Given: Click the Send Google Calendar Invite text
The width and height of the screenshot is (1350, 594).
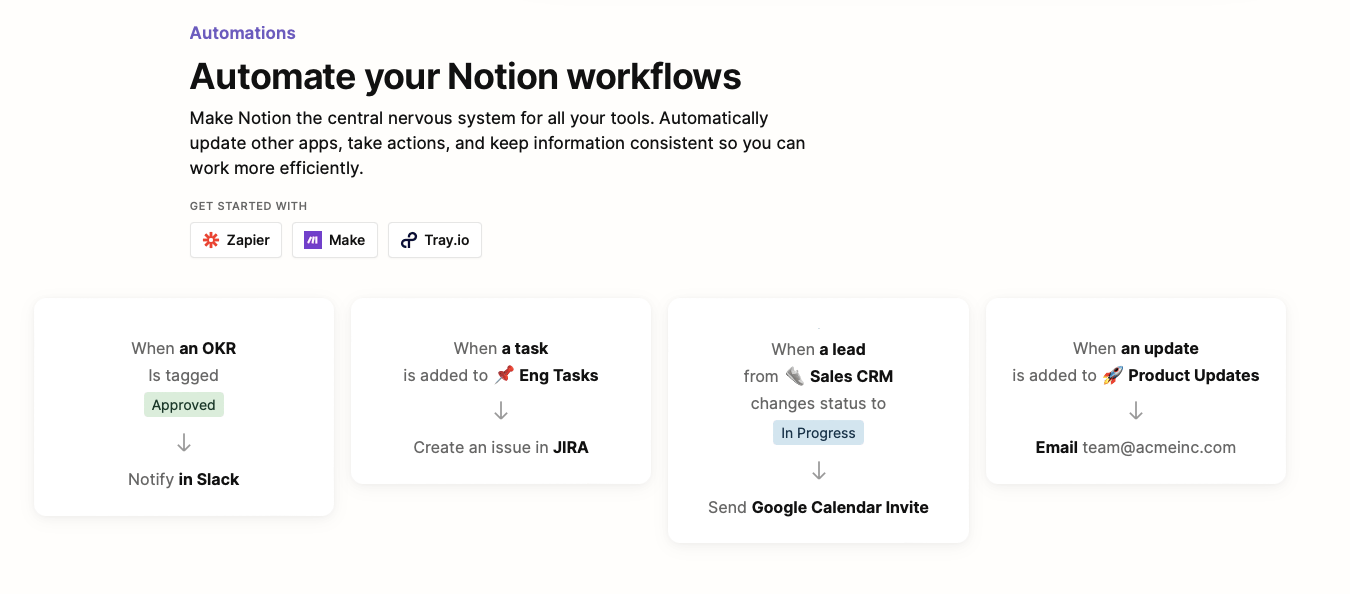Looking at the screenshot, I should tap(818, 507).
